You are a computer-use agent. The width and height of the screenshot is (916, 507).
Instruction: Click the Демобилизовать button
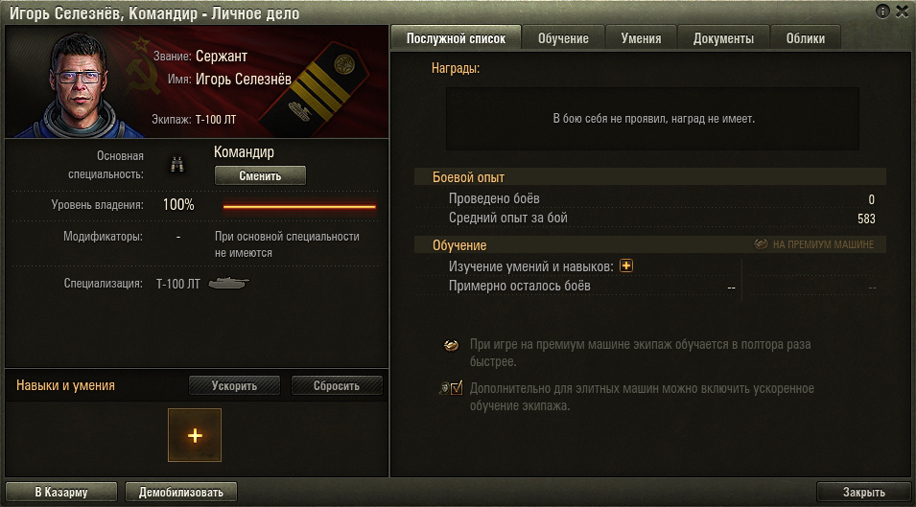pos(181,492)
